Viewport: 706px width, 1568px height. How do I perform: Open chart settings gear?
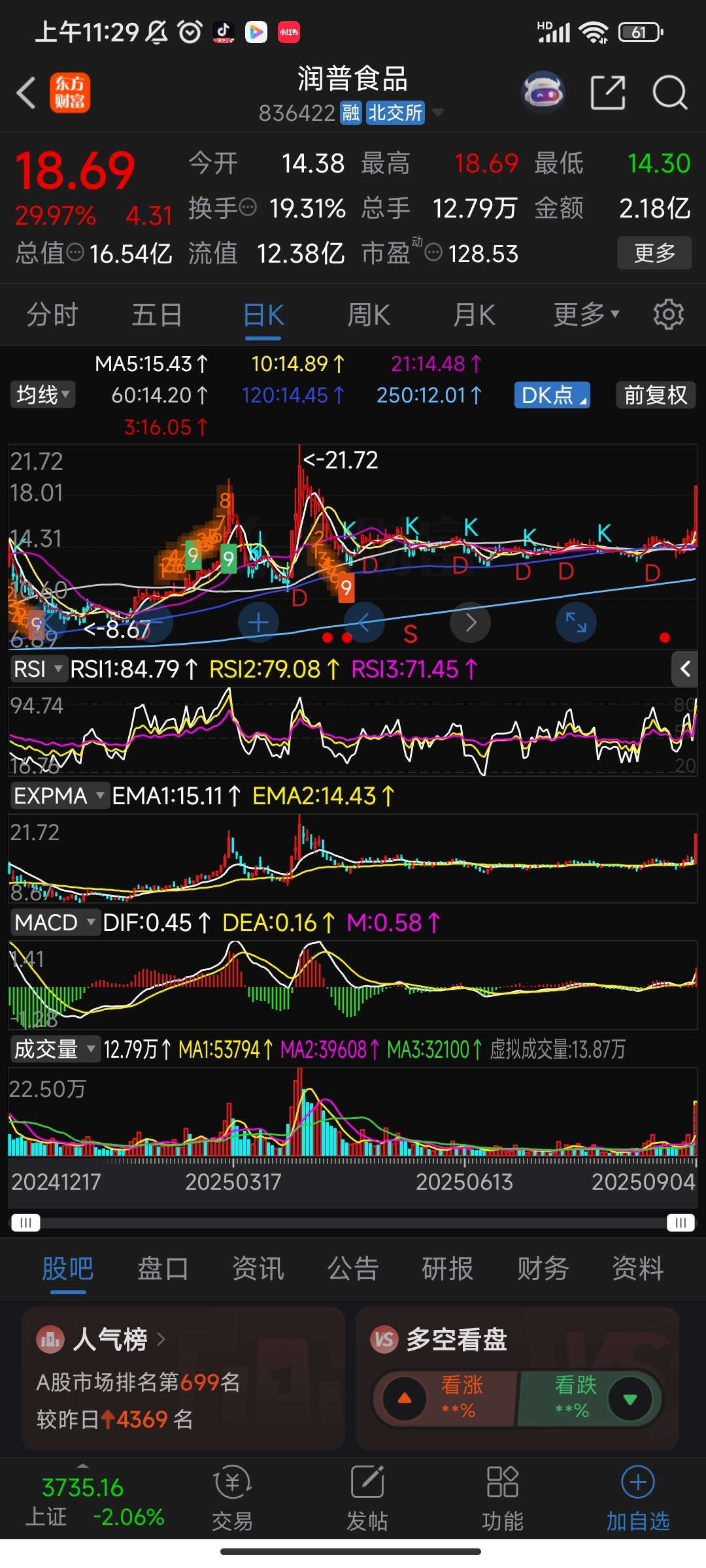click(668, 315)
